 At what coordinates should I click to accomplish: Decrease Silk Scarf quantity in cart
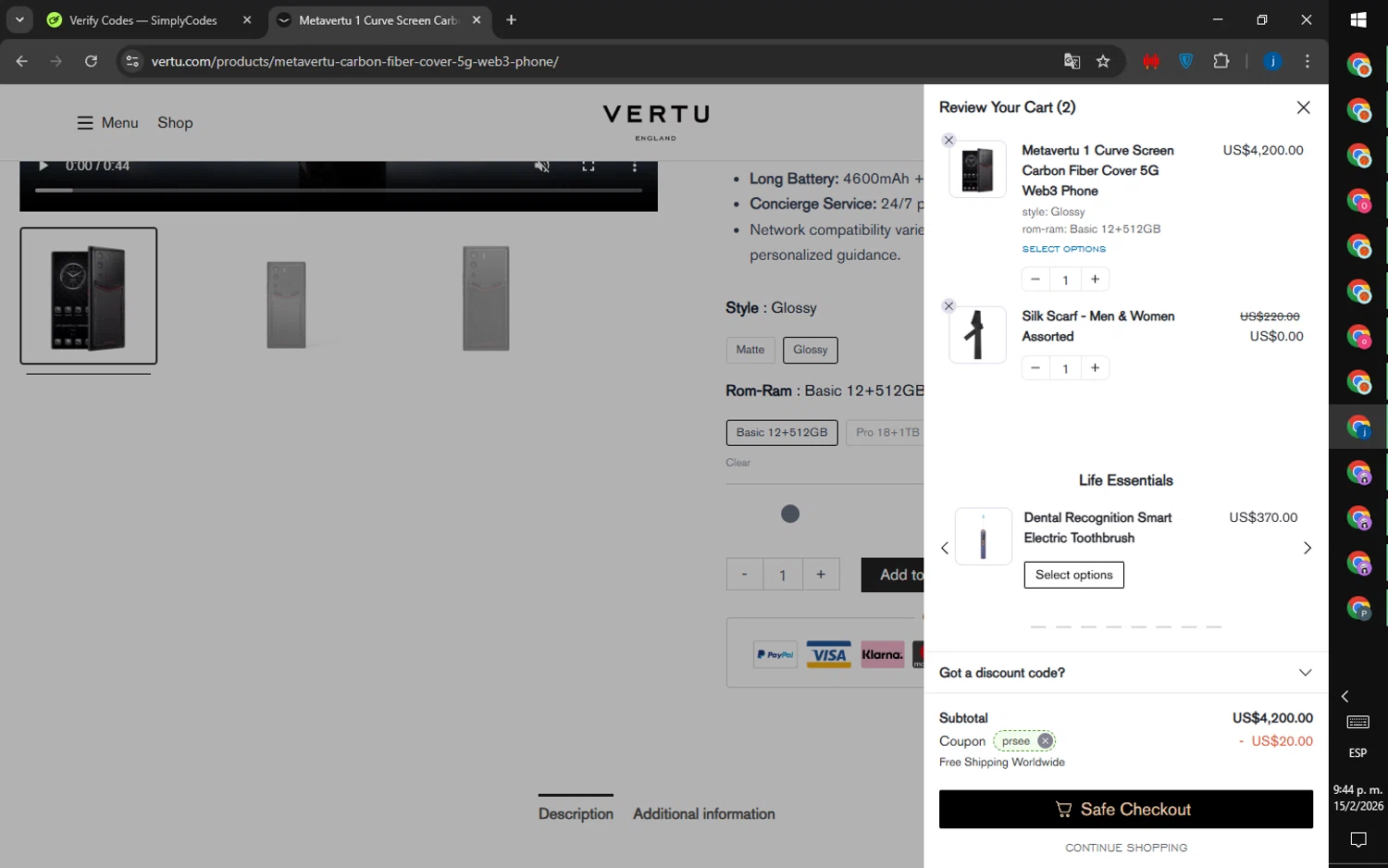tap(1035, 368)
